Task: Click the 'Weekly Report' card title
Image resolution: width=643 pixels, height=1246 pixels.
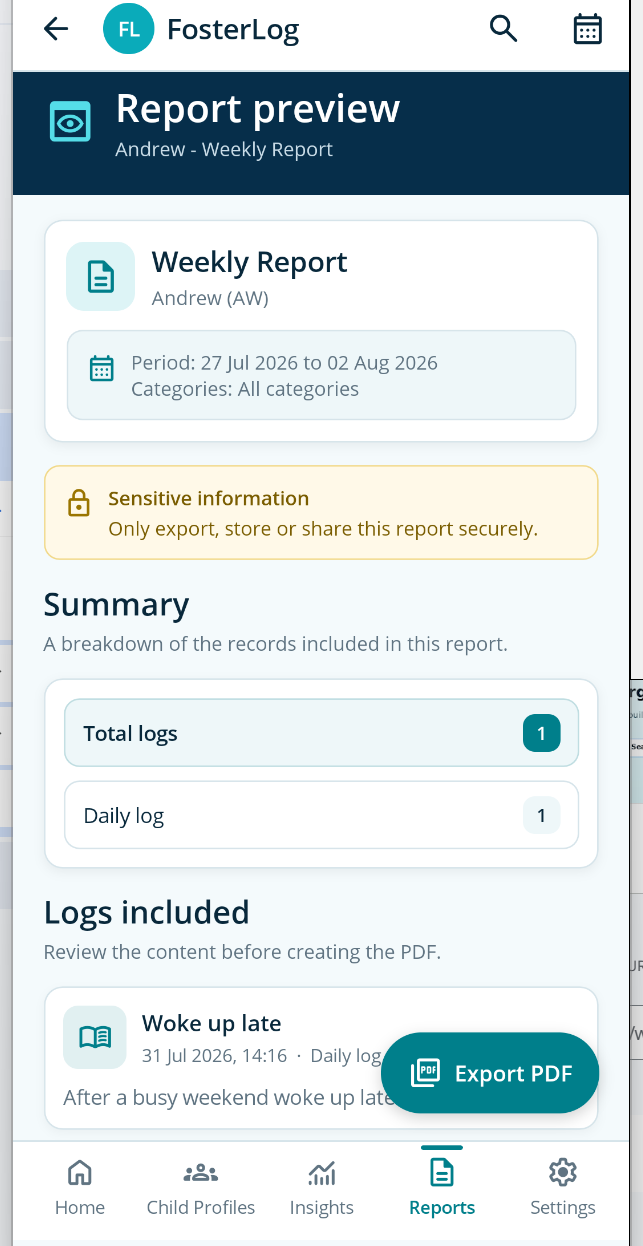Action: pyautogui.click(x=250, y=262)
